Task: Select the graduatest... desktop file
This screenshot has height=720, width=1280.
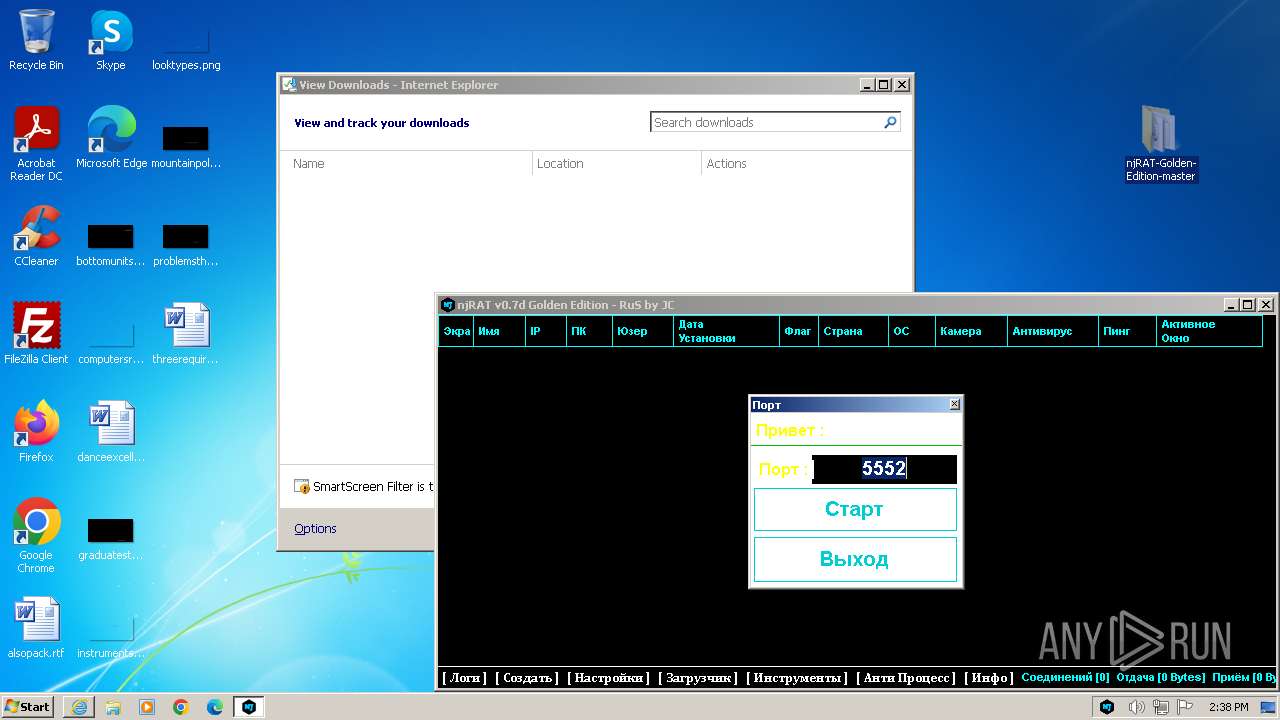Action: (x=111, y=540)
